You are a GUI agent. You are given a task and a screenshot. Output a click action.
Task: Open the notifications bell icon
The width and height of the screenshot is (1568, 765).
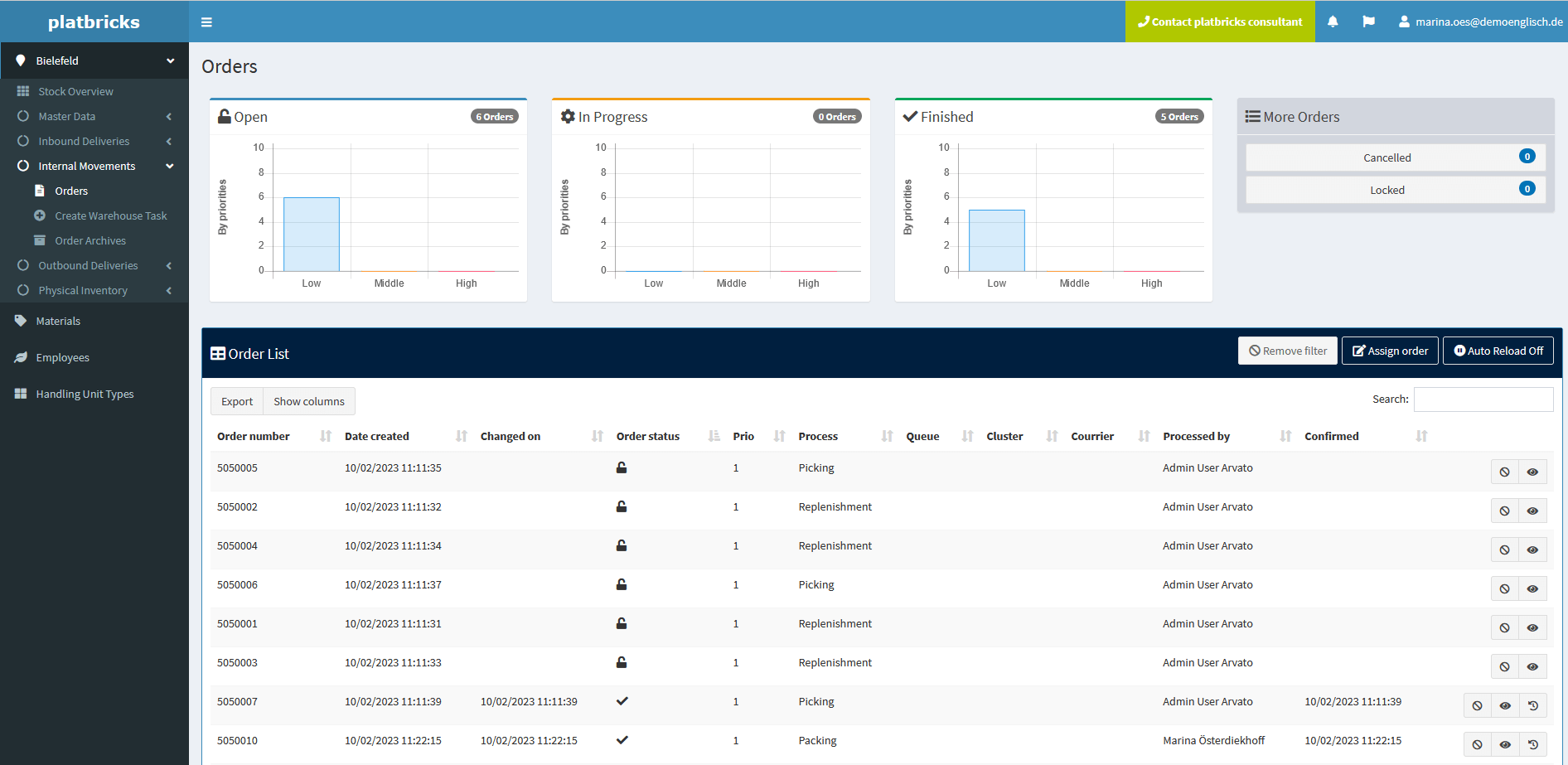(x=1333, y=22)
